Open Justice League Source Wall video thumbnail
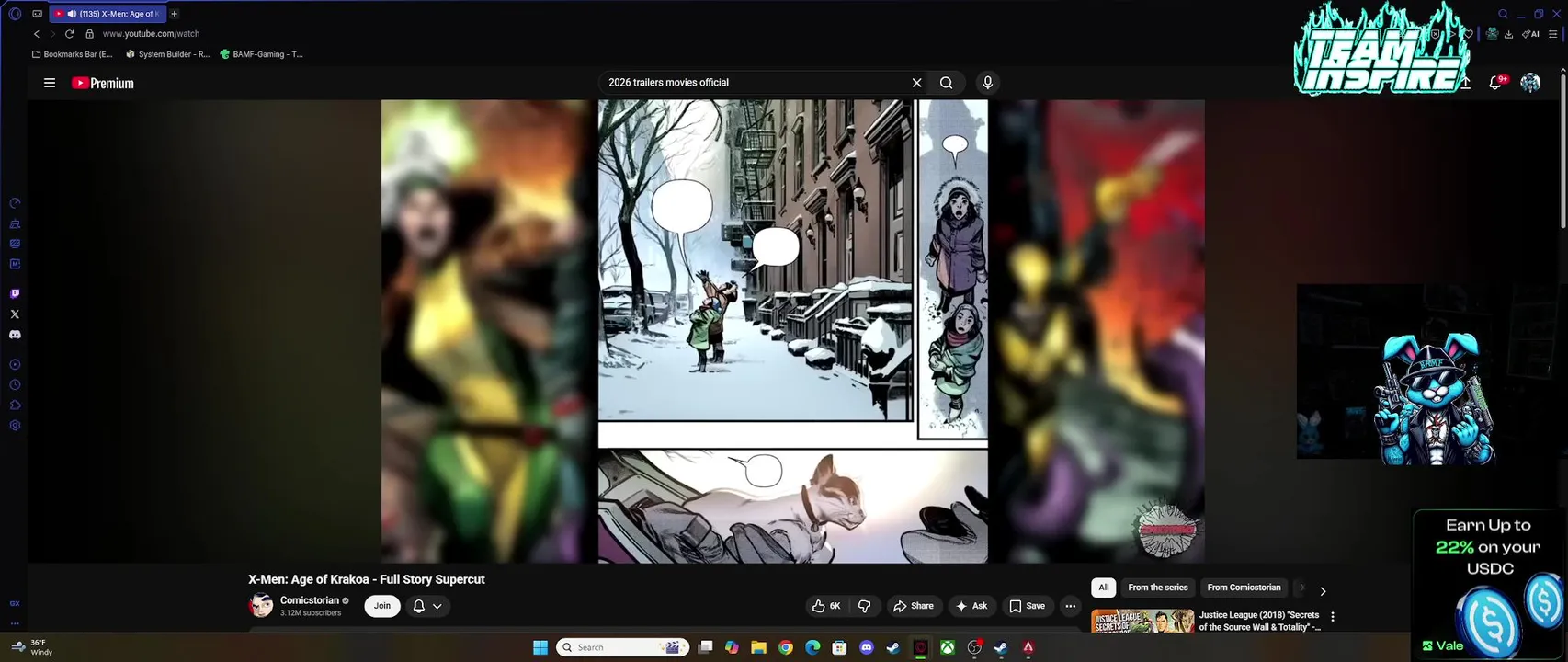 pyautogui.click(x=1142, y=622)
